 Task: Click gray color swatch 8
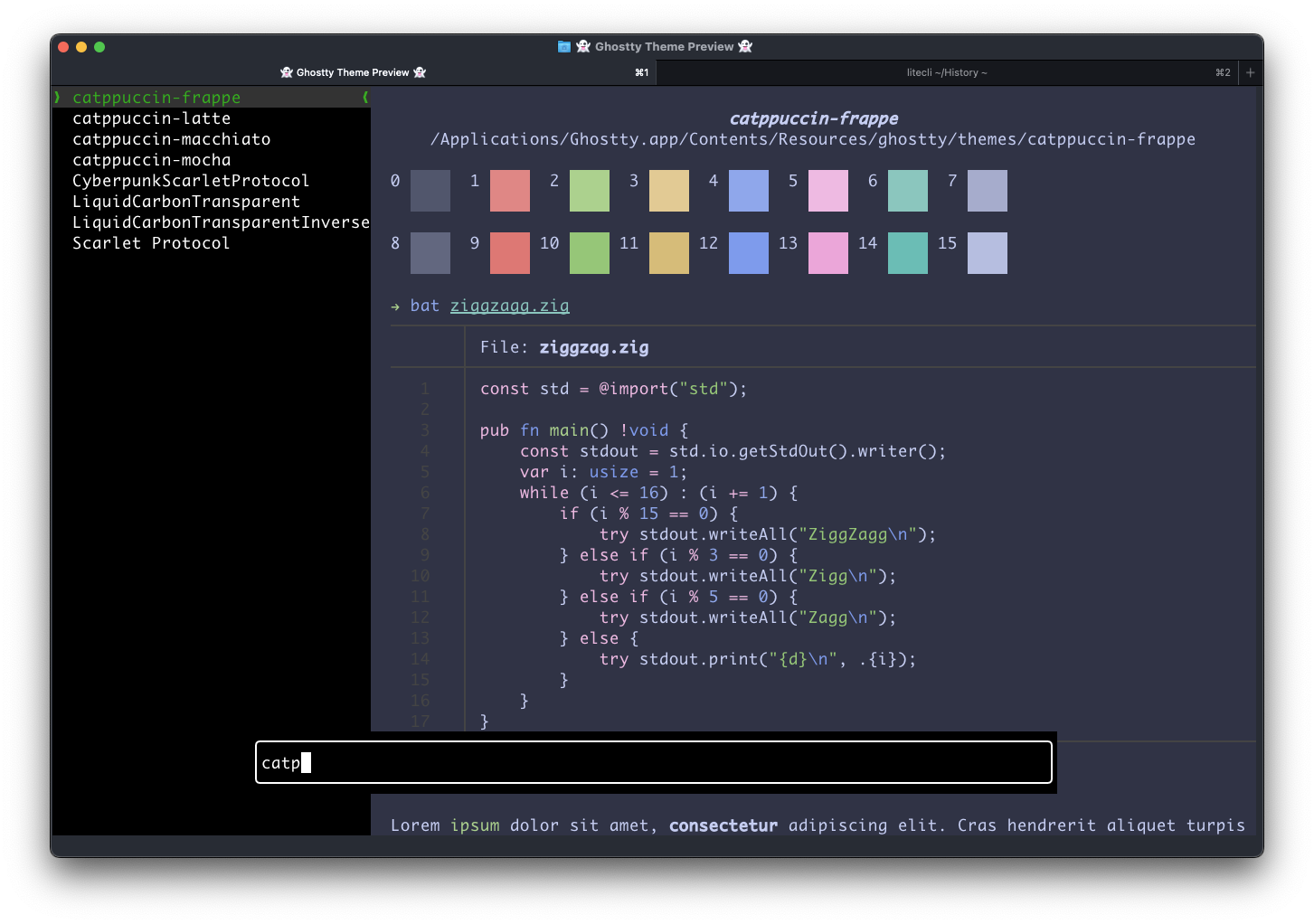430,253
